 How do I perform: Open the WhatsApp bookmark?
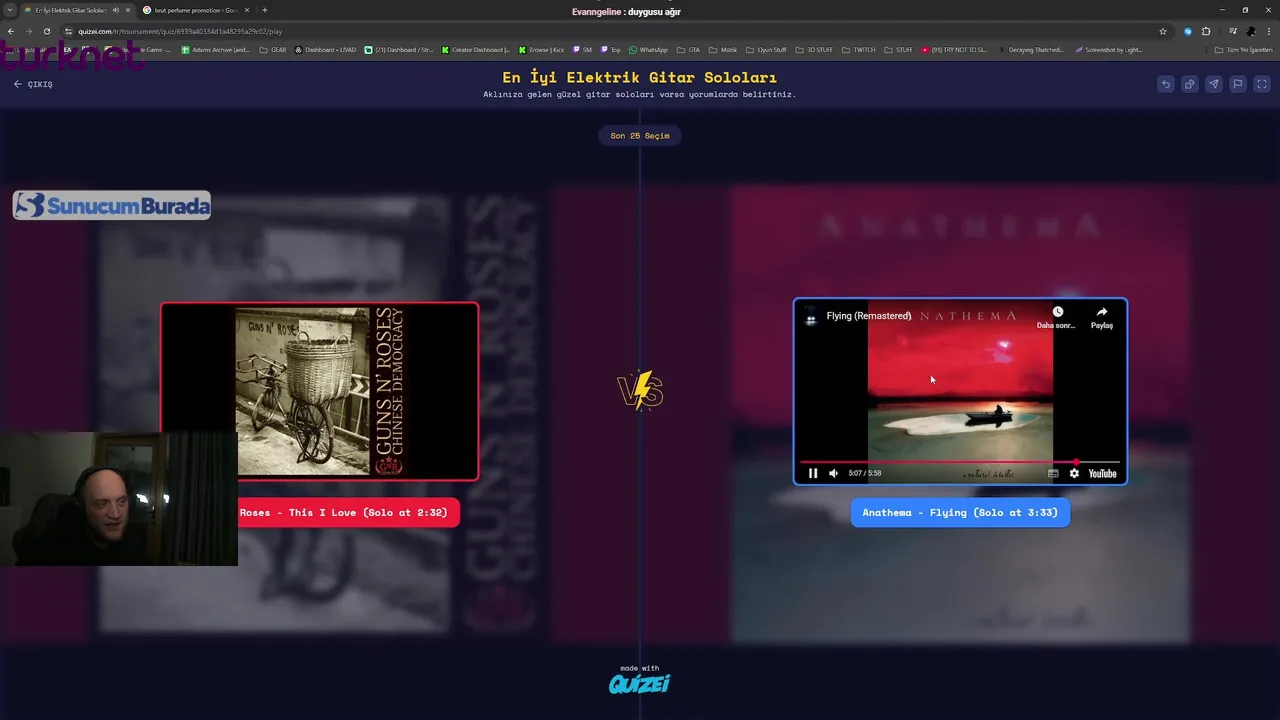648,50
